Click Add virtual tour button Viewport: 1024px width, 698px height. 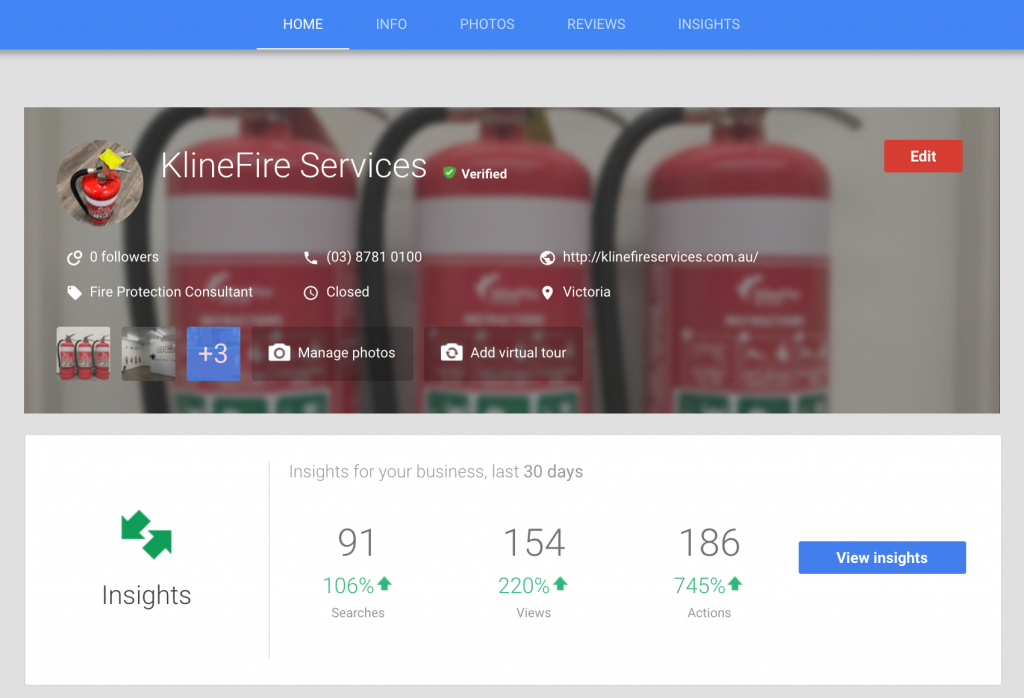point(504,353)
